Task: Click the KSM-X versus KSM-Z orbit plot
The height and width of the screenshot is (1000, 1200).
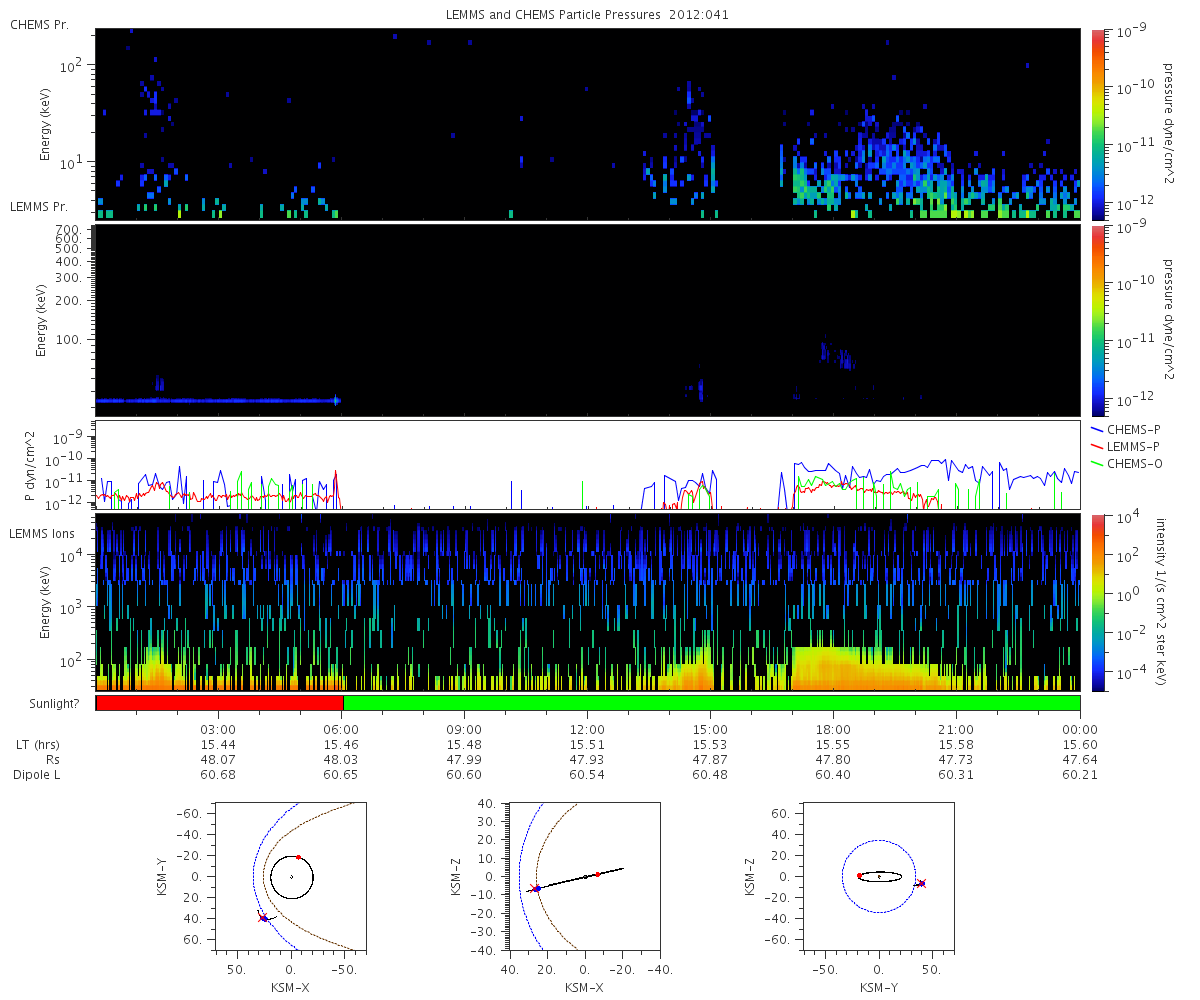Action: 585,876
